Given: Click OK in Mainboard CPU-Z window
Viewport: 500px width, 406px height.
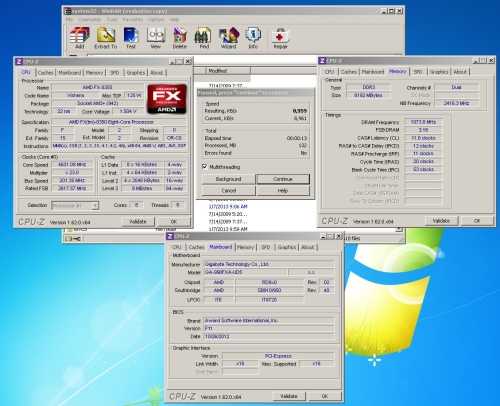Looking at the screenshot, I should point(325,396).
